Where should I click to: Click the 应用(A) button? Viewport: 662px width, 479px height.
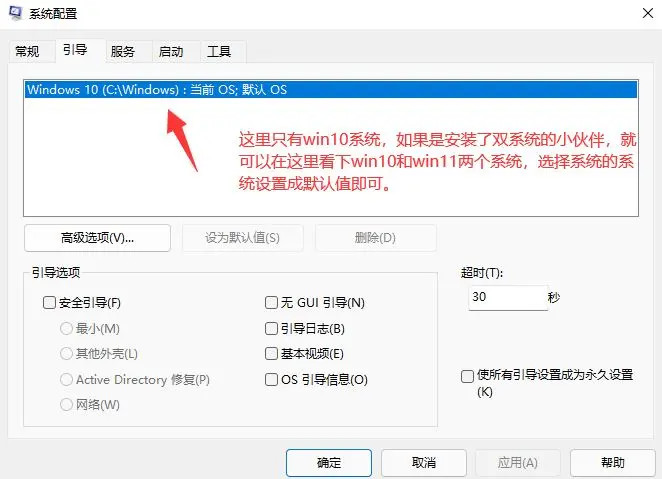pos(518,463)
